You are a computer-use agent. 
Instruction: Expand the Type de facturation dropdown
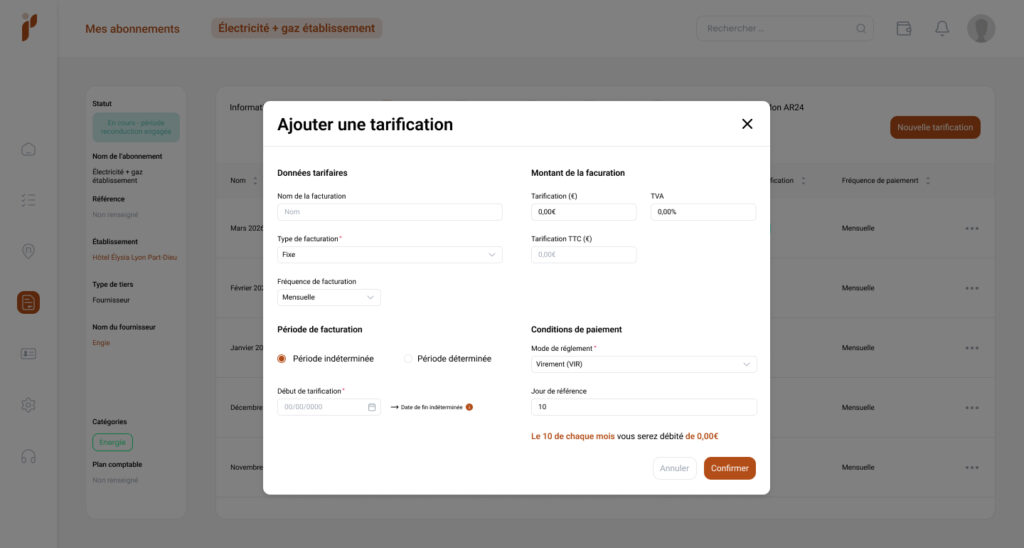coord(390,255)
